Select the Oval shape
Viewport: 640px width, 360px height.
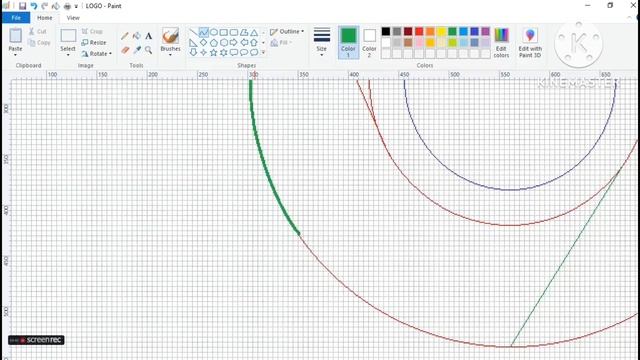[x=213, y=32]
